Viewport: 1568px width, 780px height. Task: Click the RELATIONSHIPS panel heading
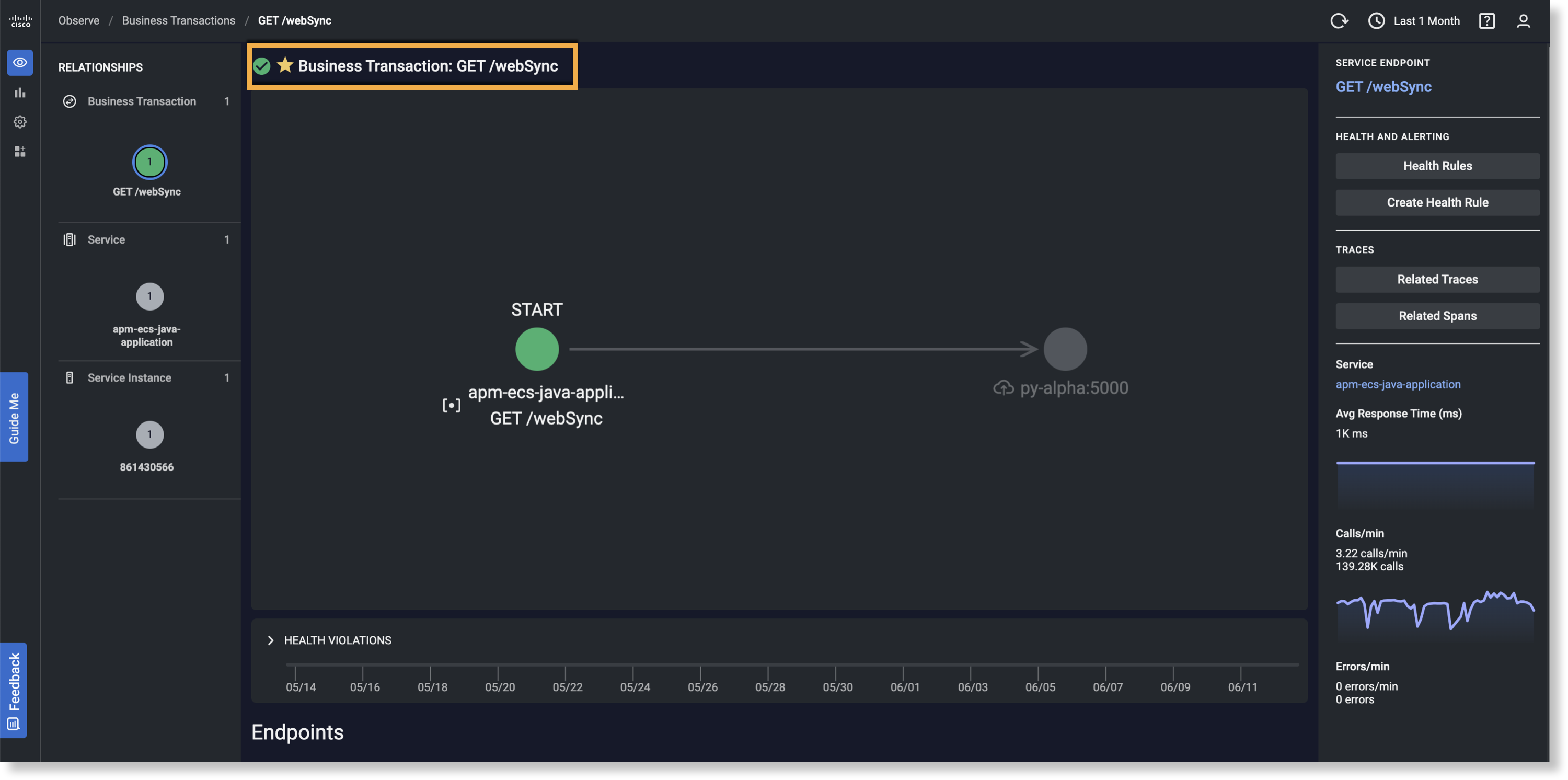[100, 67]
